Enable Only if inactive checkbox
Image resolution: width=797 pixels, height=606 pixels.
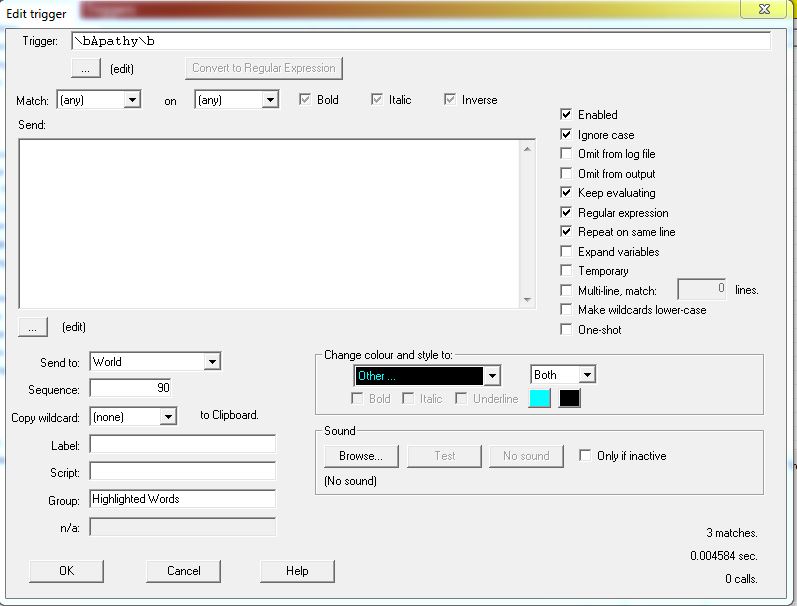pyautogui.click(x=585, y=455)
